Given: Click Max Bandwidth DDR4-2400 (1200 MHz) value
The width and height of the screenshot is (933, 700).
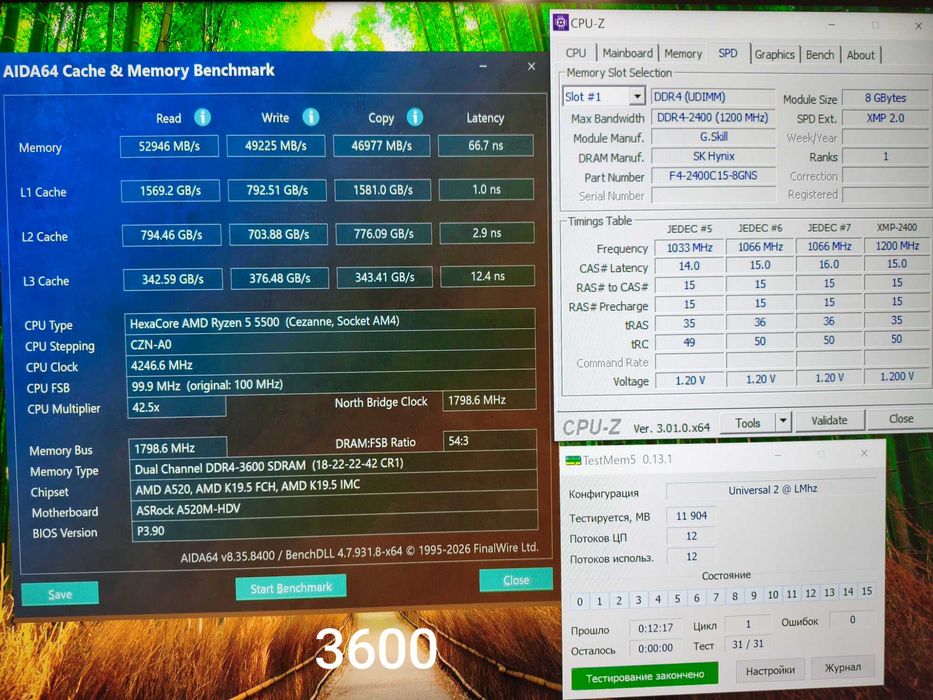Looking at the screenshot, I should [x=713, y=117].
